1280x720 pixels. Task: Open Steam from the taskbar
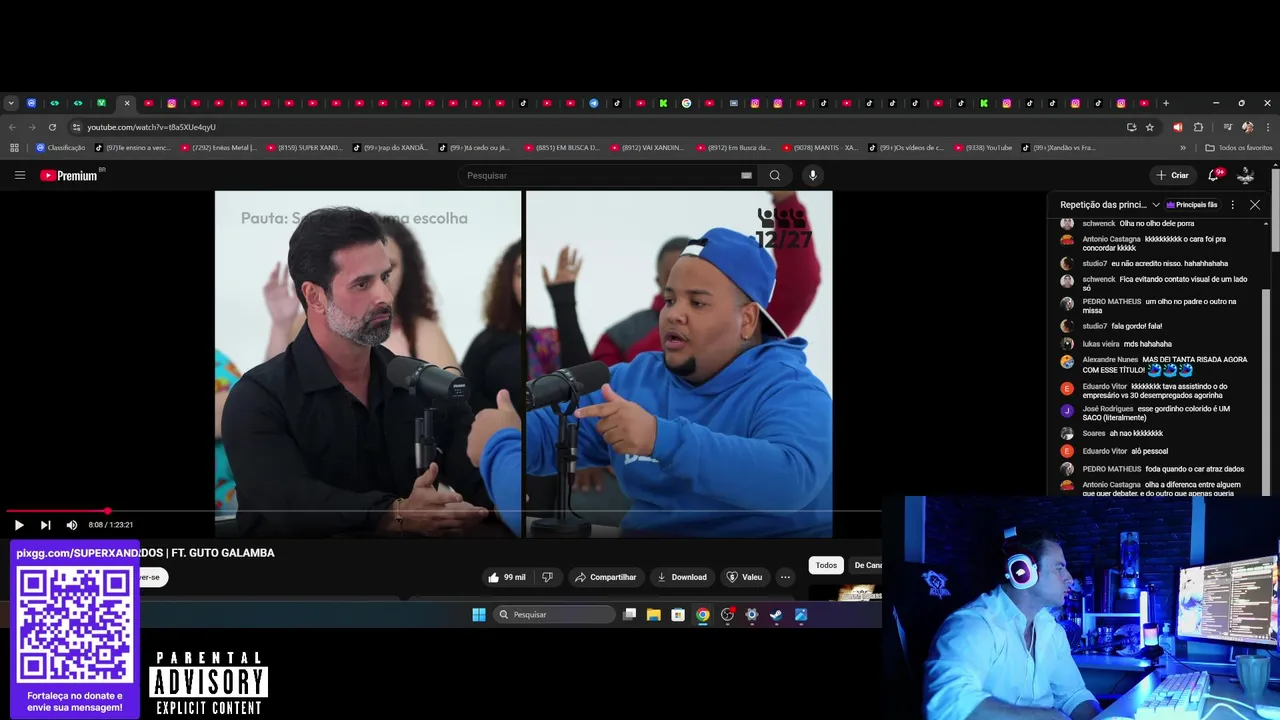coord(776,615)
